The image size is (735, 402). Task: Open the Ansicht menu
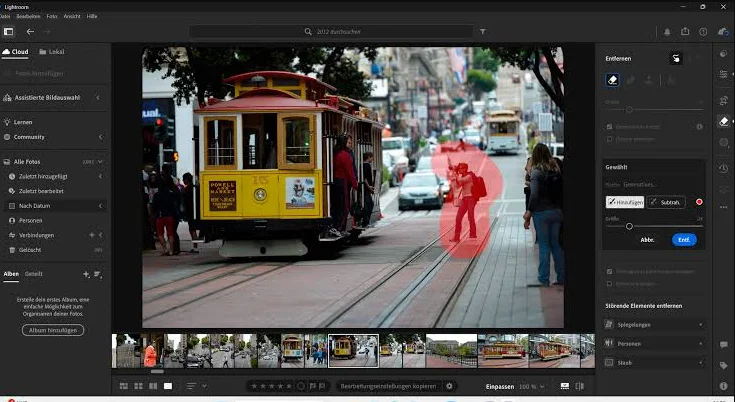pyautogui.click(x=72, y=16)
